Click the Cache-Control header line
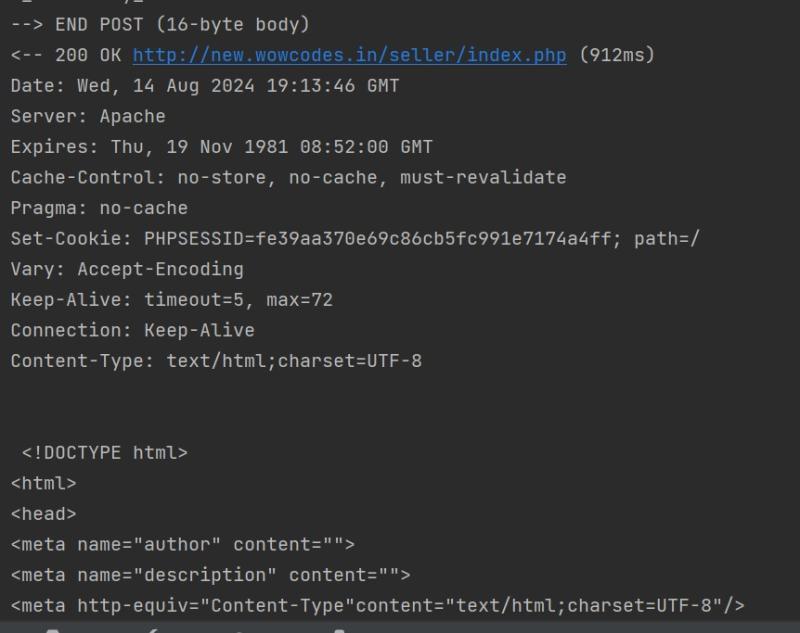The height and width of the screenshot is (633, 800). tap(288, 178)
